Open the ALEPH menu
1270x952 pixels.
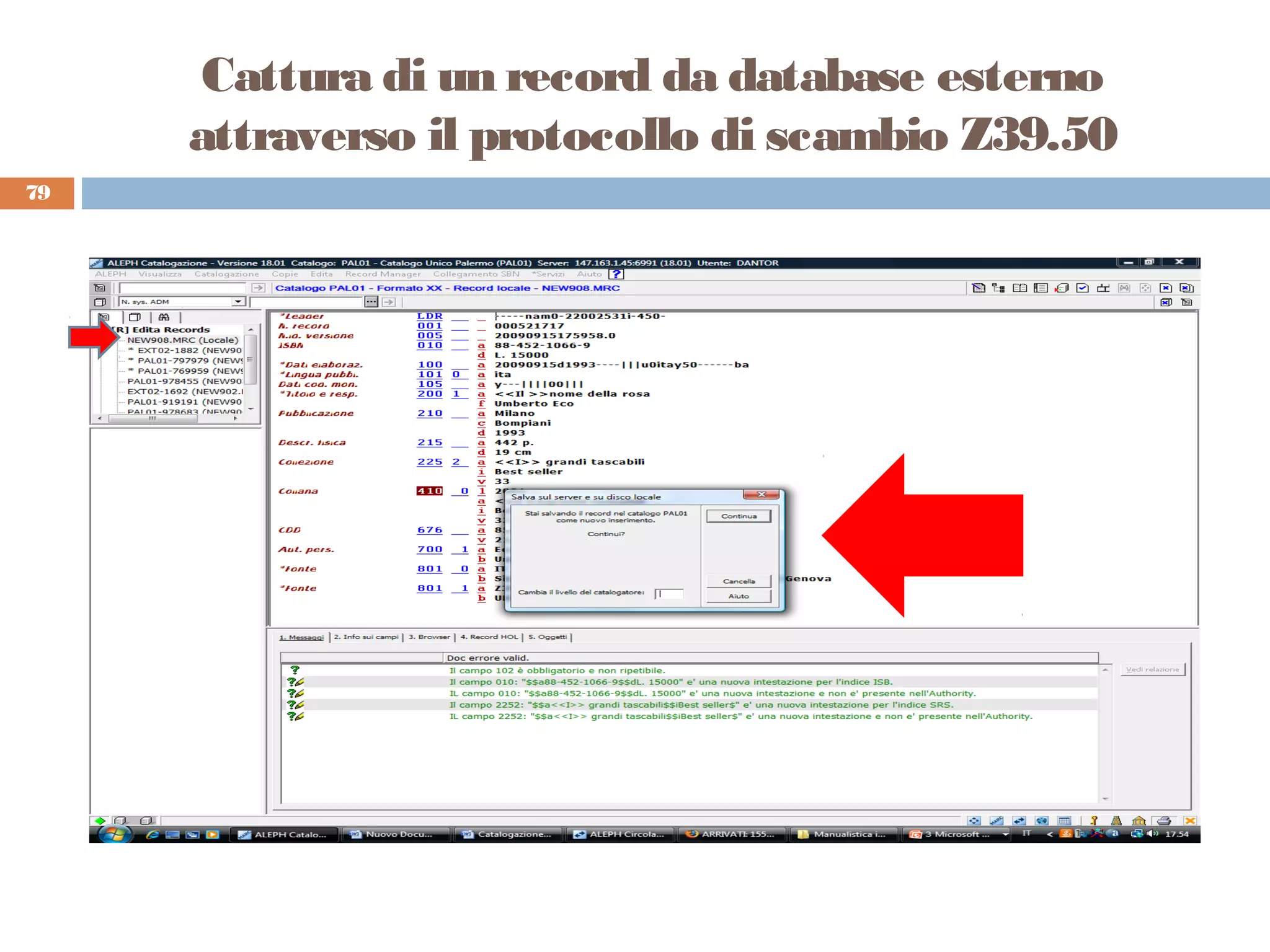(111, 274)
